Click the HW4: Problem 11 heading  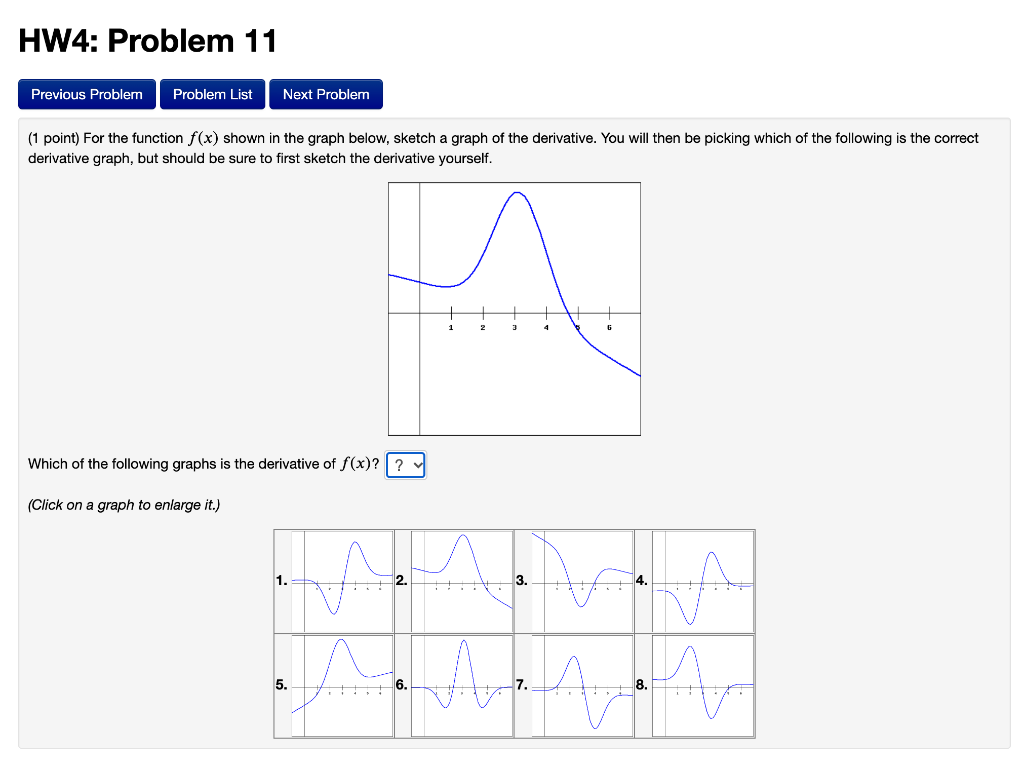pyautogui.click(x=146, y=40)
